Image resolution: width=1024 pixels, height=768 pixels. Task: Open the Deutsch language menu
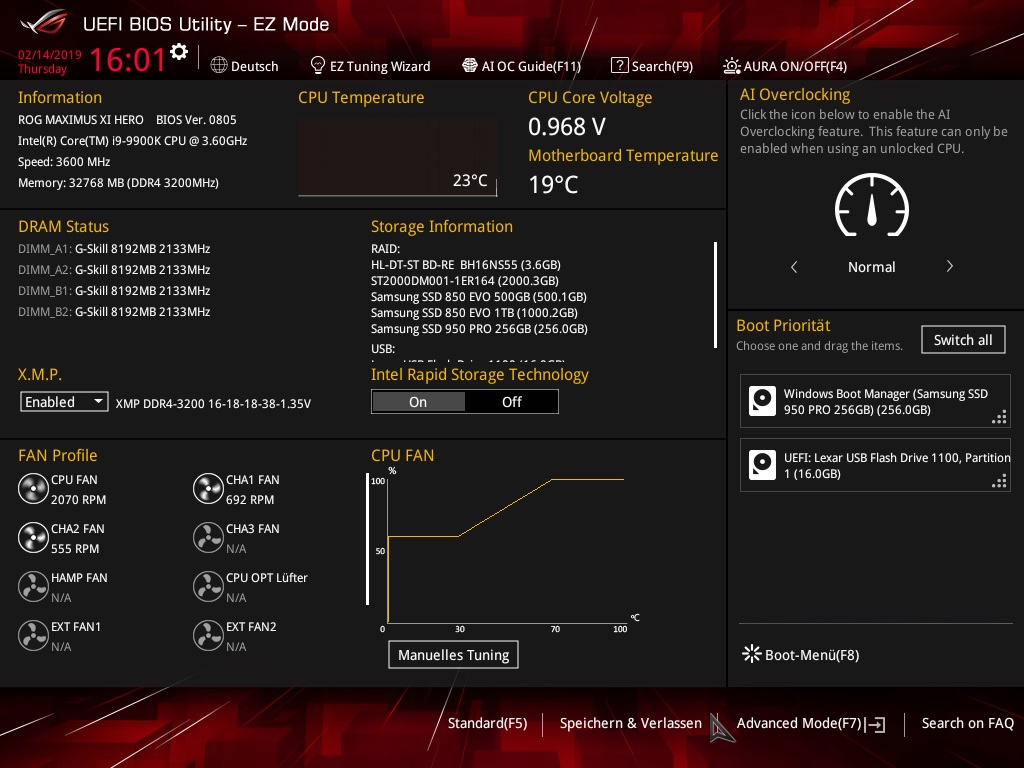(244, 66)
